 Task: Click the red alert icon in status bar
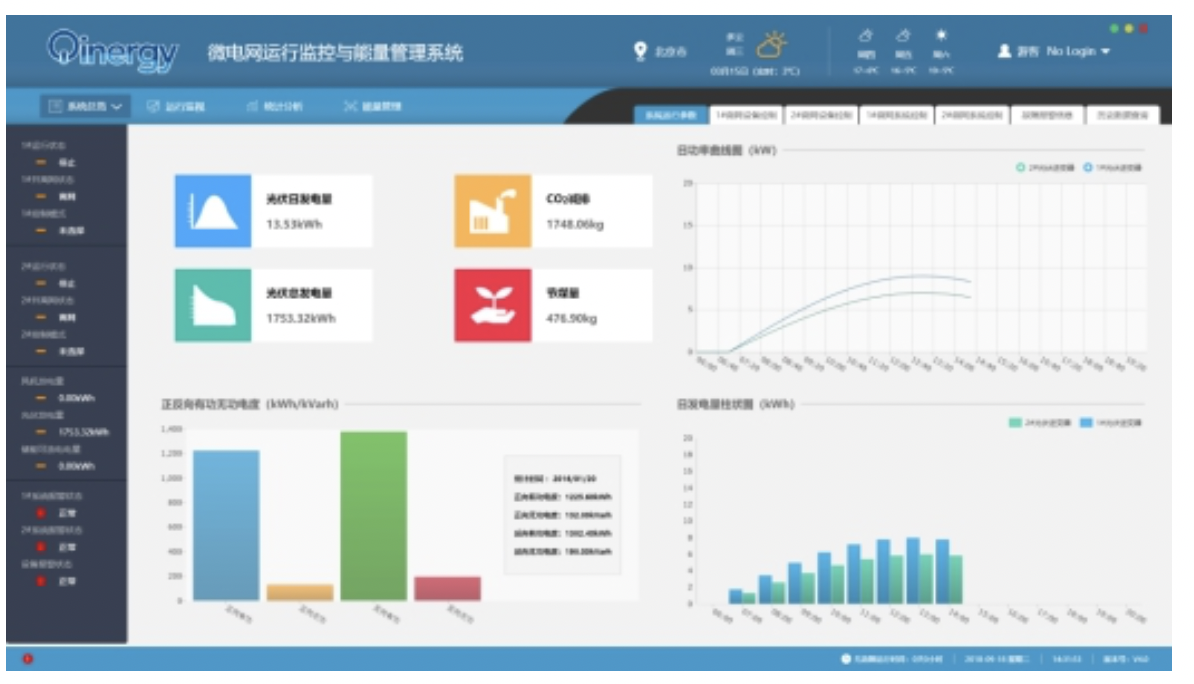27,659
